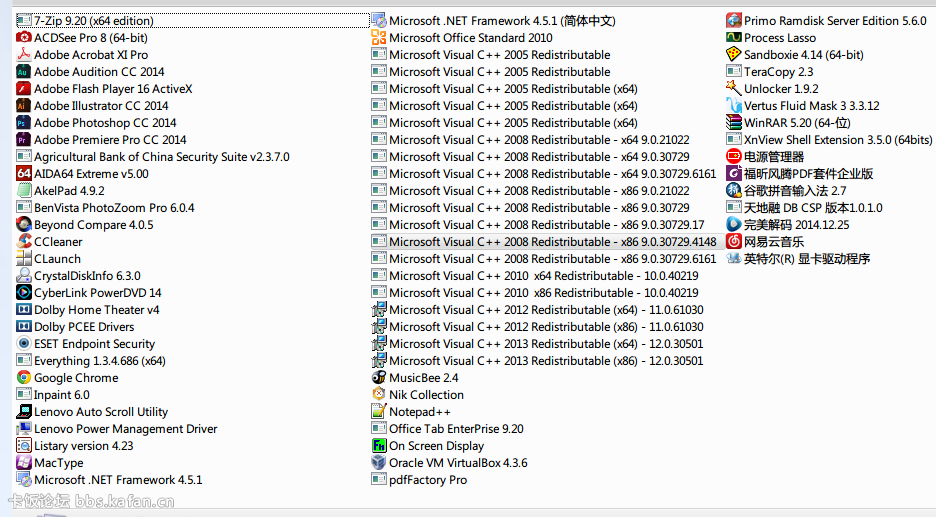Select the Inpaint 6.0 entry

(x=54, y=395)
